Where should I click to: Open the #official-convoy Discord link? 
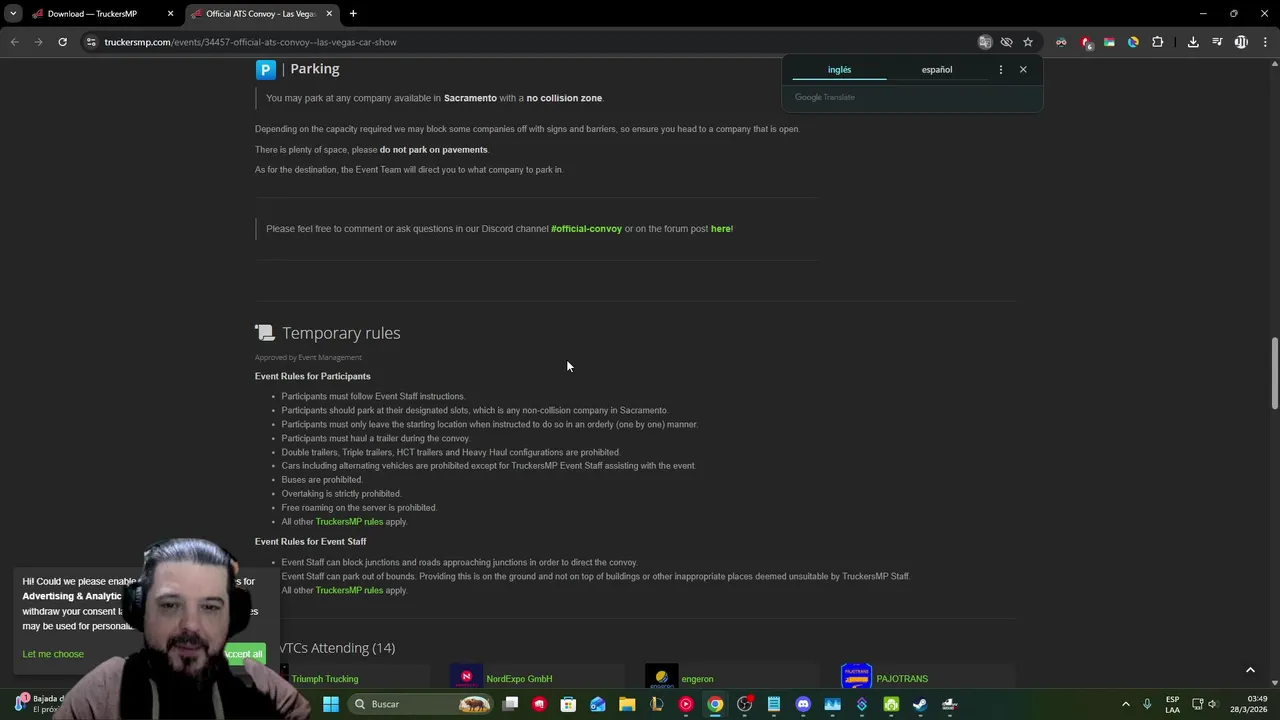coord(586,229)
